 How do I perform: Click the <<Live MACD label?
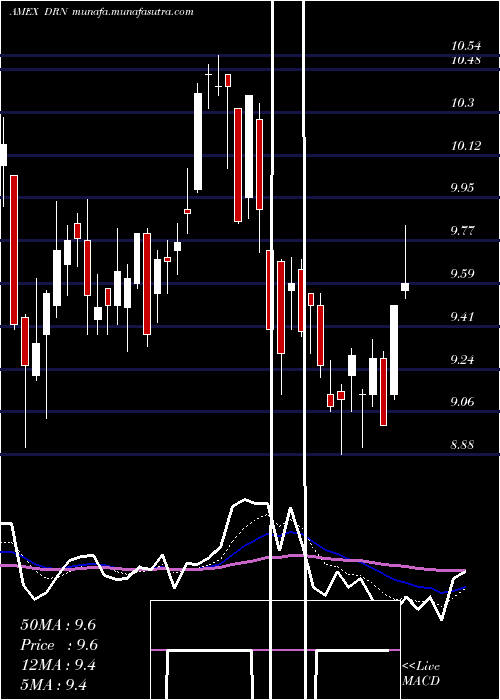pyautogui.click(x=421, y=673)
